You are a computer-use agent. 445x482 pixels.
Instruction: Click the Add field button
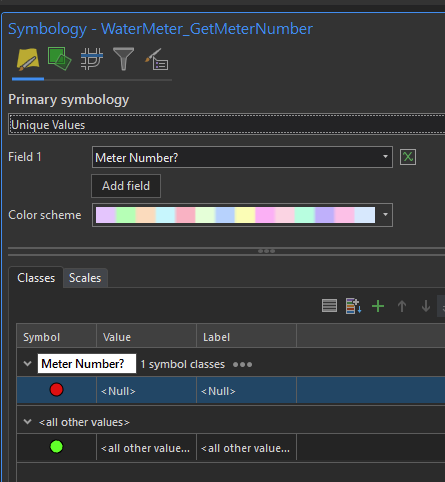click(x=126, y=186)
